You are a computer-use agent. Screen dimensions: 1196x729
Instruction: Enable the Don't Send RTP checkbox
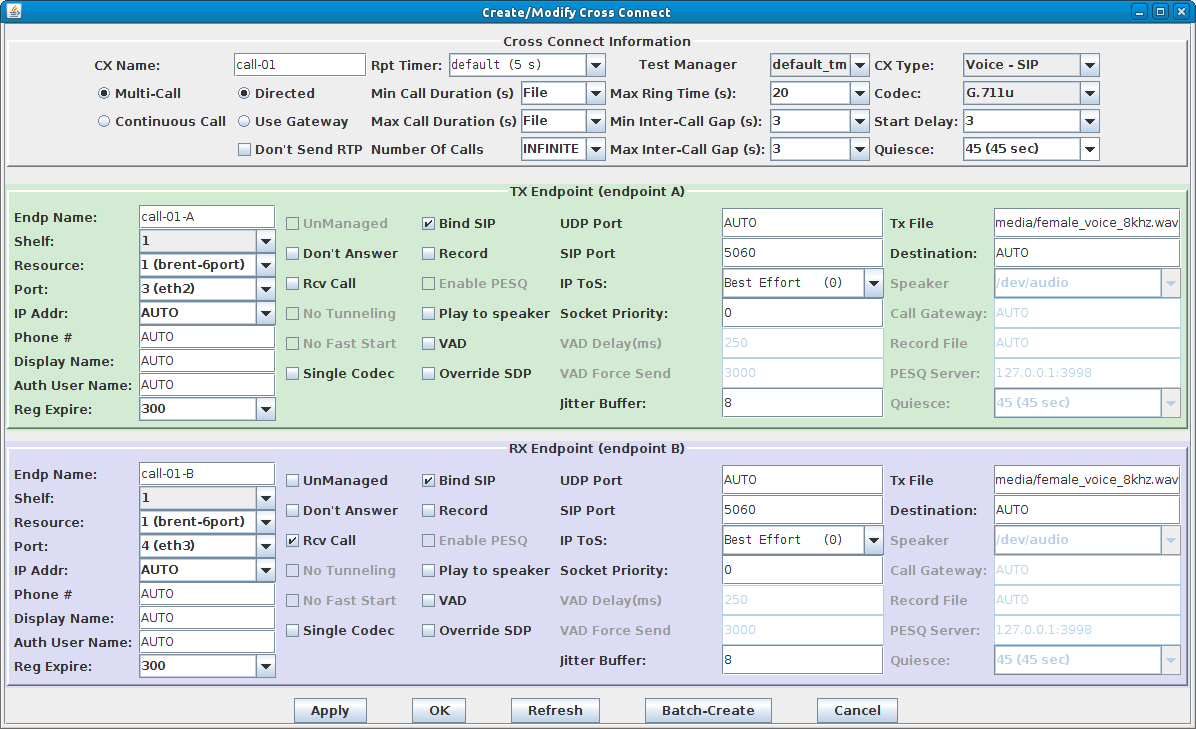pos(244,149)
